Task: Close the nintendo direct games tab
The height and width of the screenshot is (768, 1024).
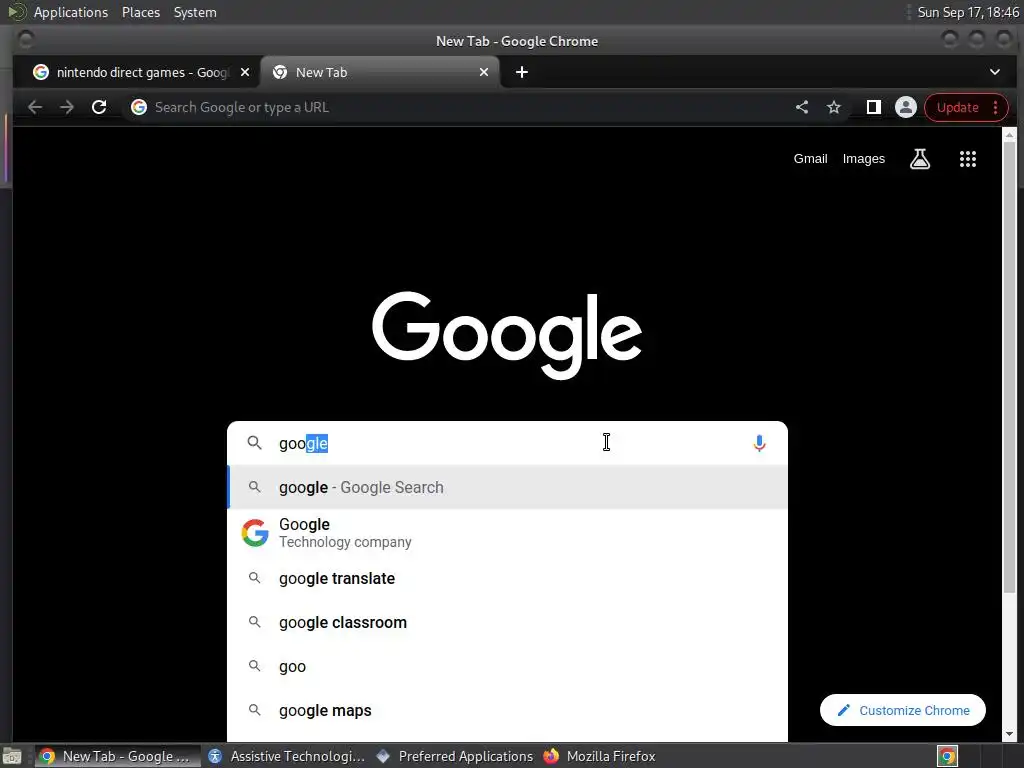Action: point(245,72)
